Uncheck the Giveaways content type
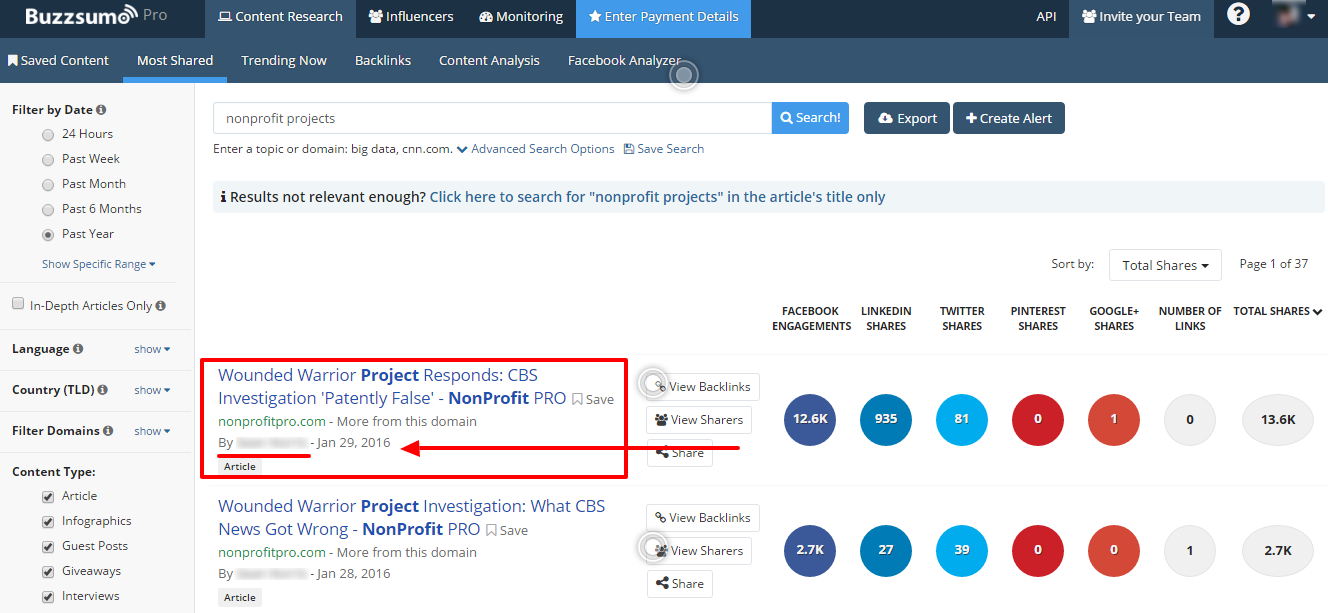1328x613 pixels. (48, 571)
